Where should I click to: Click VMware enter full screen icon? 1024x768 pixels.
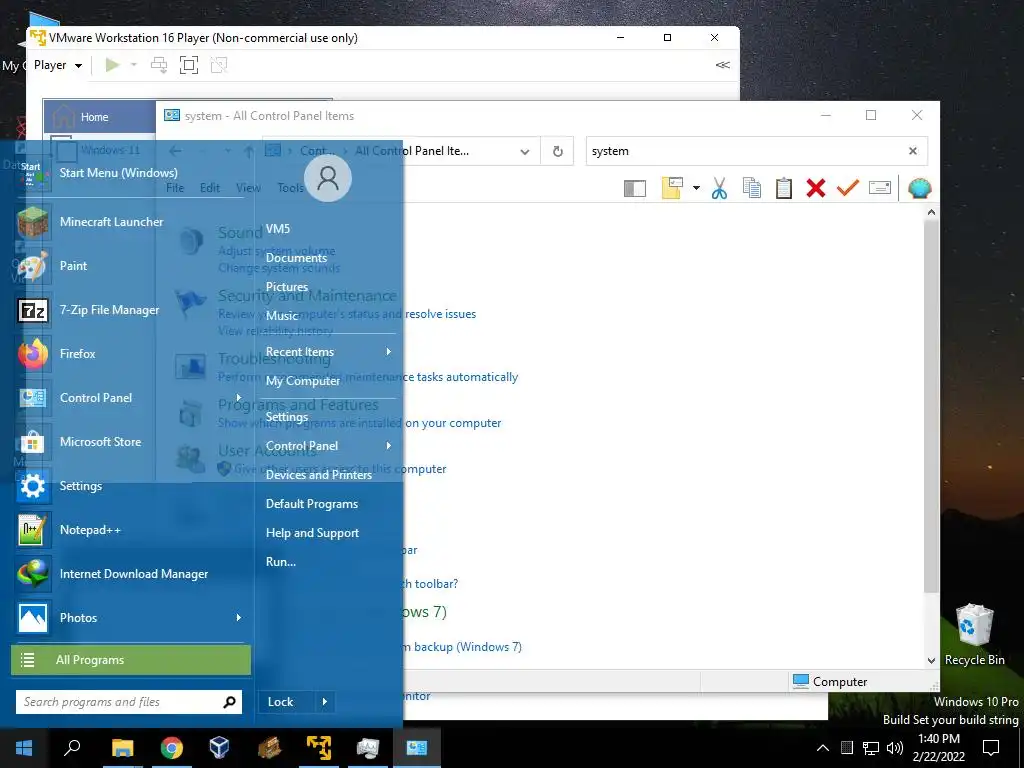[x=189, y=65]
